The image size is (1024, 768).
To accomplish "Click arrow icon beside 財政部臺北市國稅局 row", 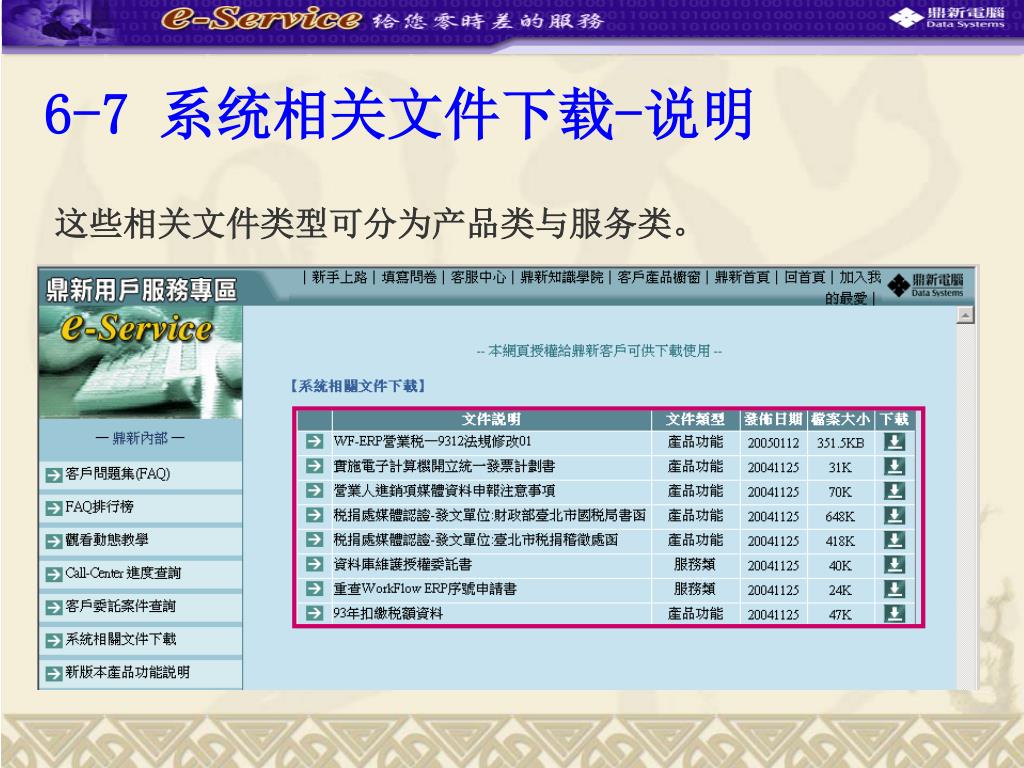I will [x=314, y=515].
